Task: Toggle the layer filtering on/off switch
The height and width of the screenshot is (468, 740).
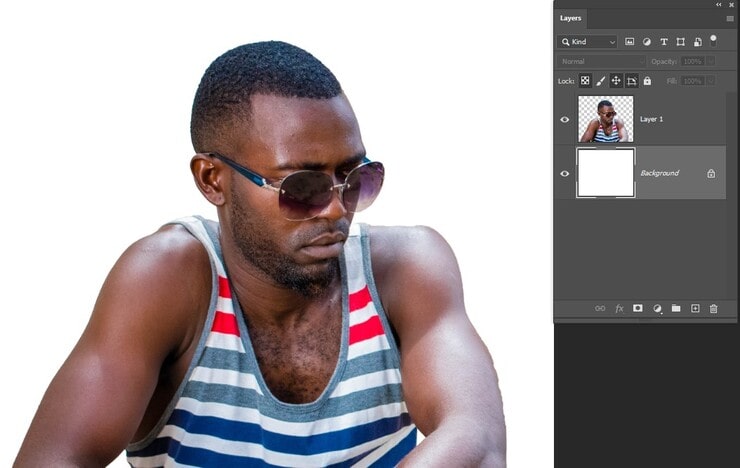Action: coord(713,40)
